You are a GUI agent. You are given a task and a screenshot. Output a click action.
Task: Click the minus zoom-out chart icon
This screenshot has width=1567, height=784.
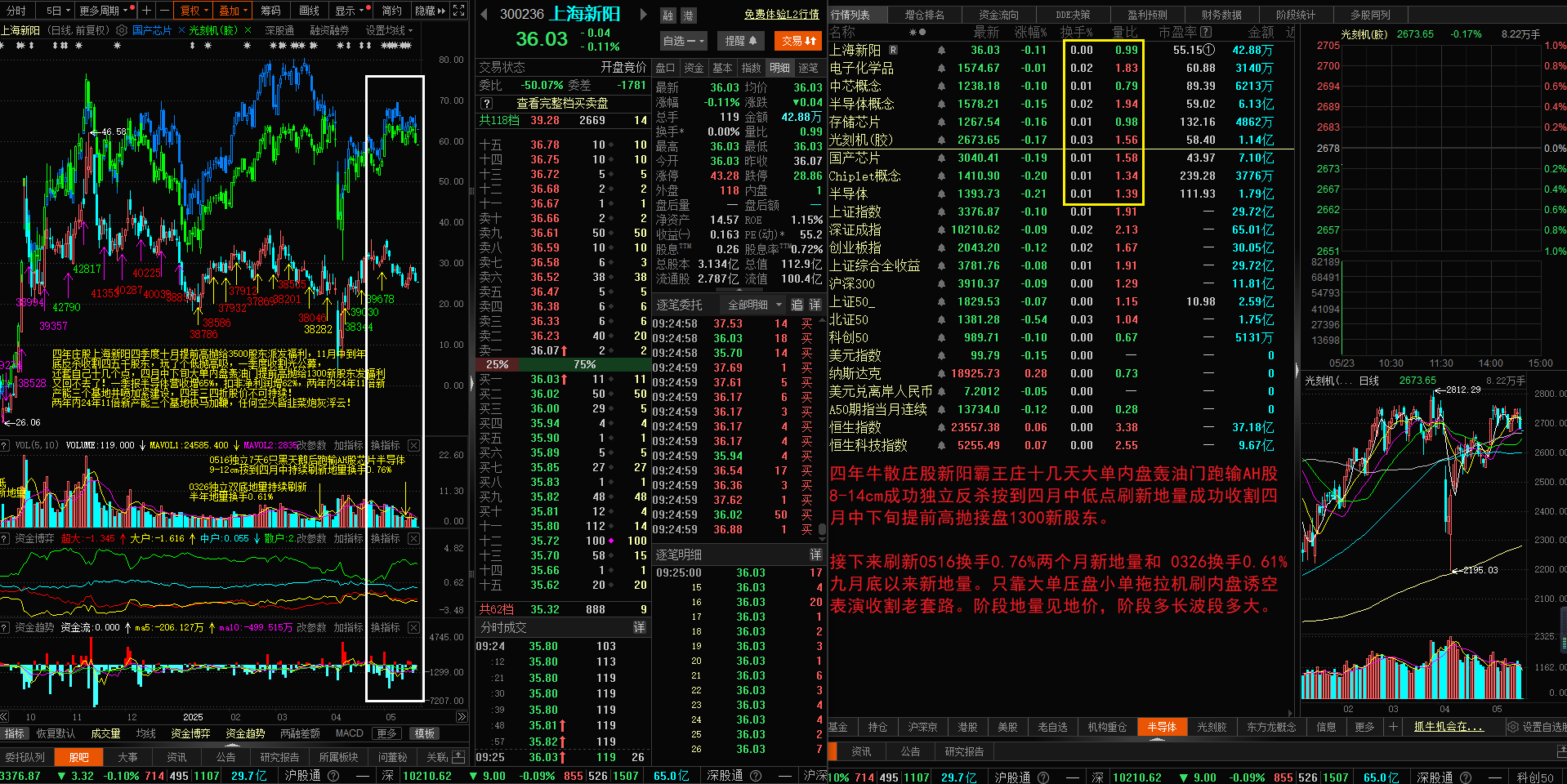(163, 11)
